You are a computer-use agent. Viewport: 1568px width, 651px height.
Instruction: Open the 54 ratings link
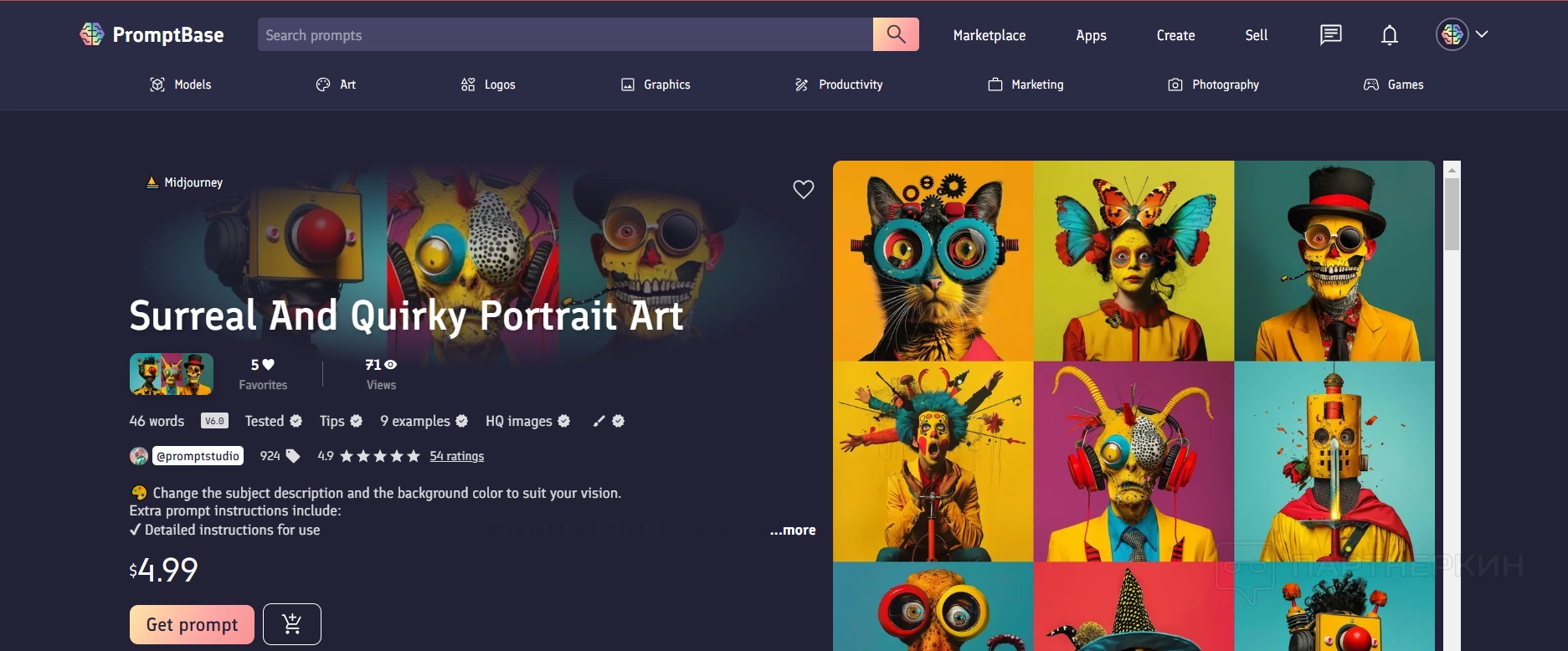point(457,456)
